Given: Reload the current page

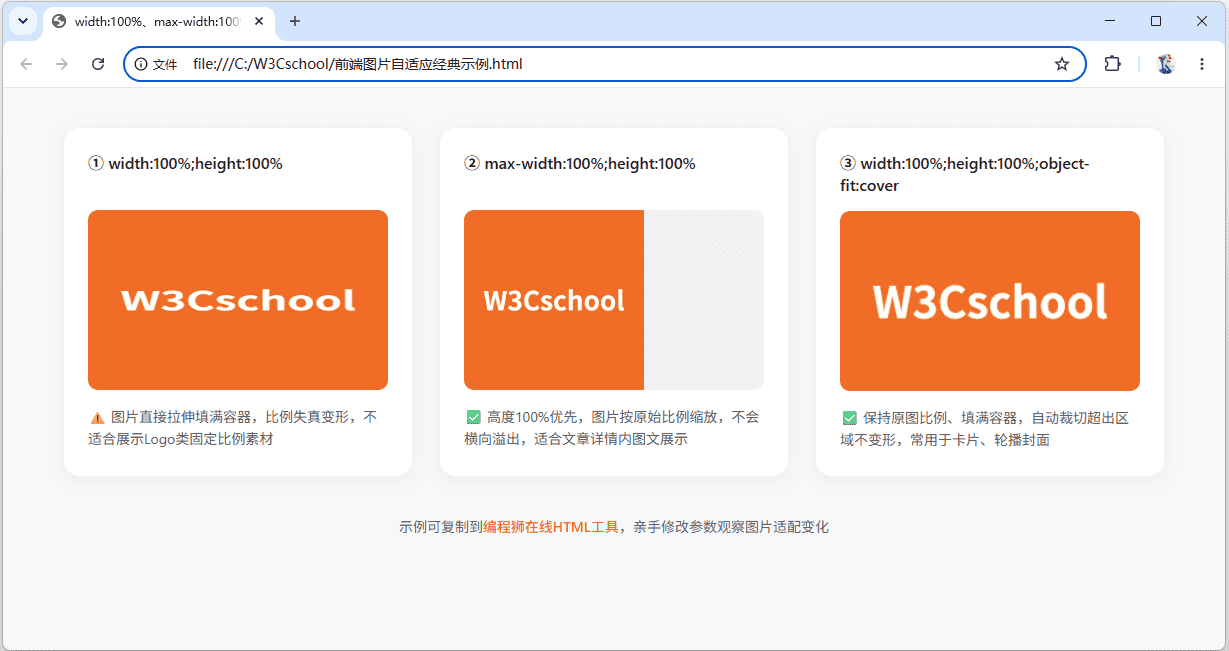Looking at the screenshot, I should click(98, 64).
